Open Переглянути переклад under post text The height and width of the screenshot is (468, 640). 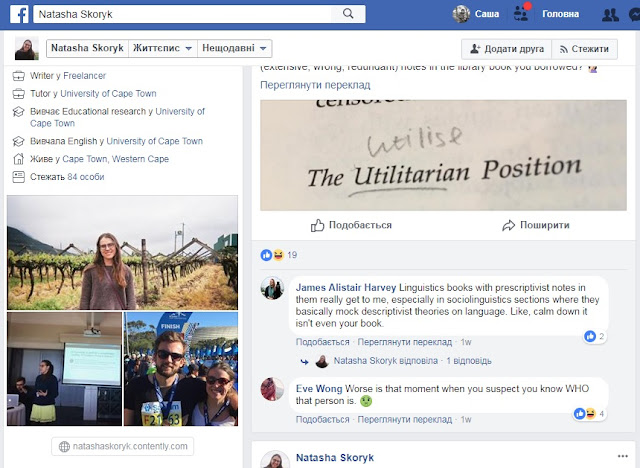[x=315, y=85]
